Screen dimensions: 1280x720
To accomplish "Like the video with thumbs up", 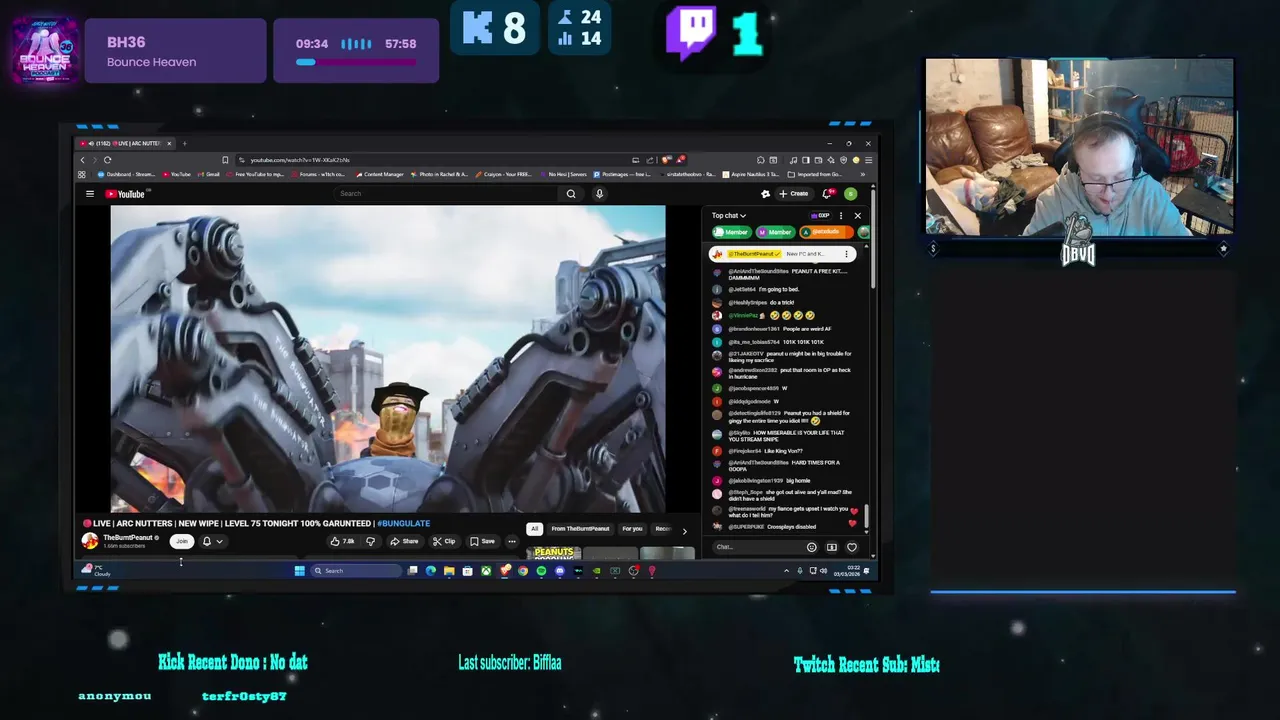I will pyautogui.click(x=342, y=541).
